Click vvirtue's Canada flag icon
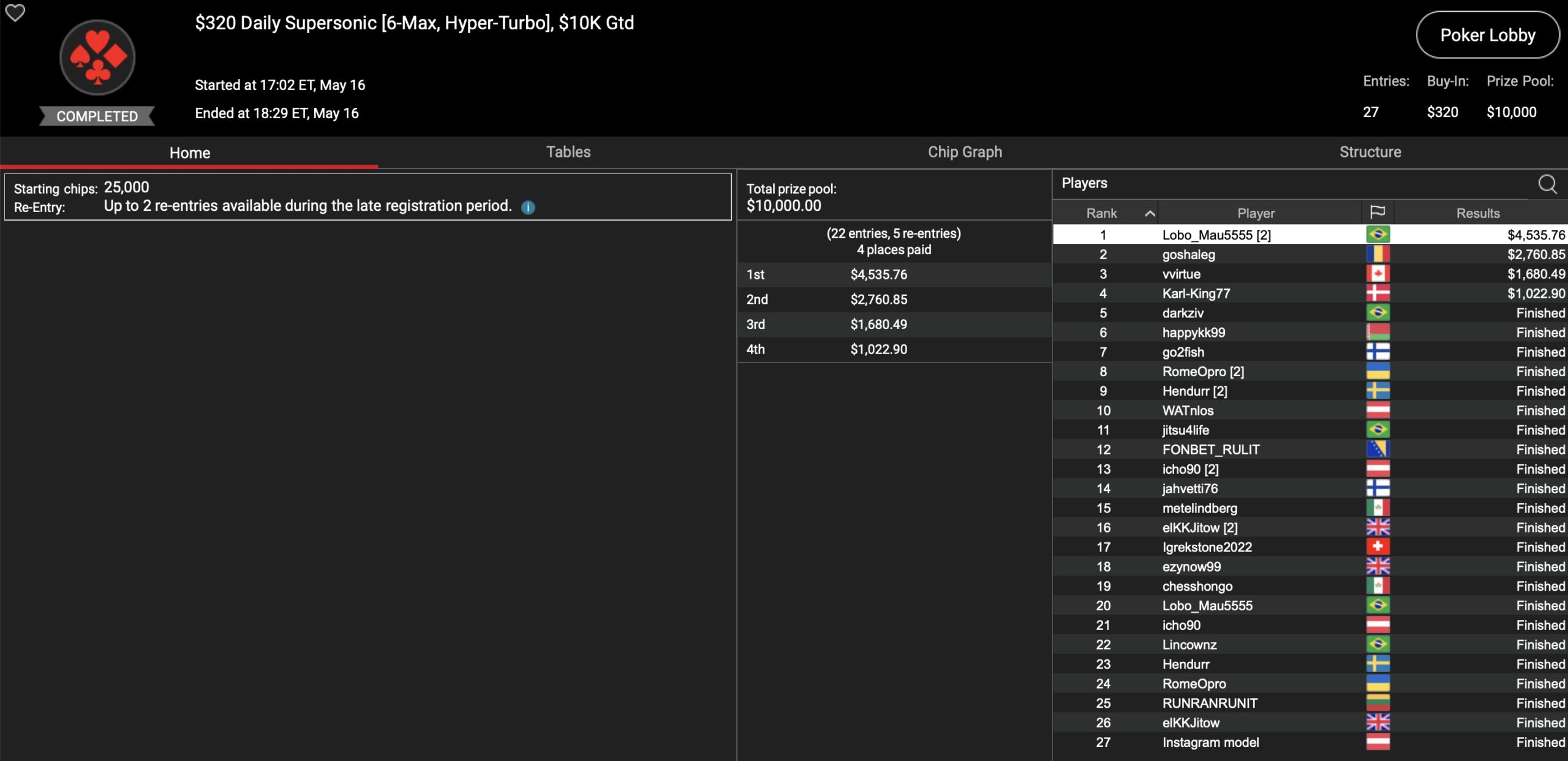 click(1378, 274)
